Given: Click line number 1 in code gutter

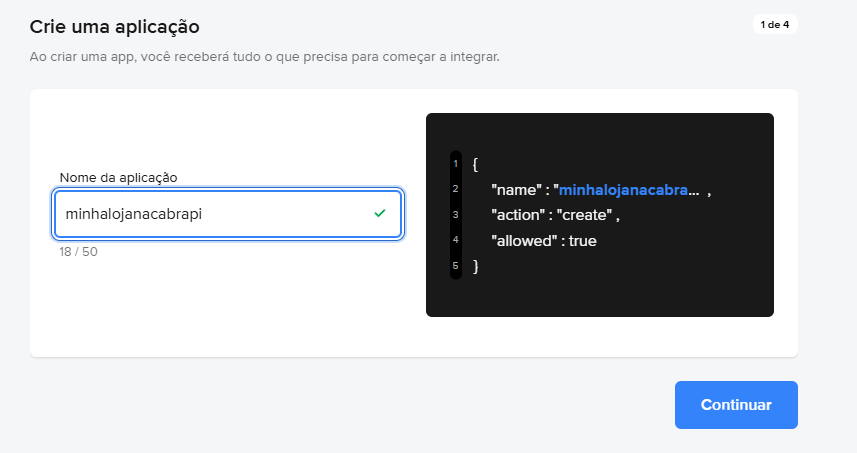Looking at the screenshot, I should coord(455,163).
